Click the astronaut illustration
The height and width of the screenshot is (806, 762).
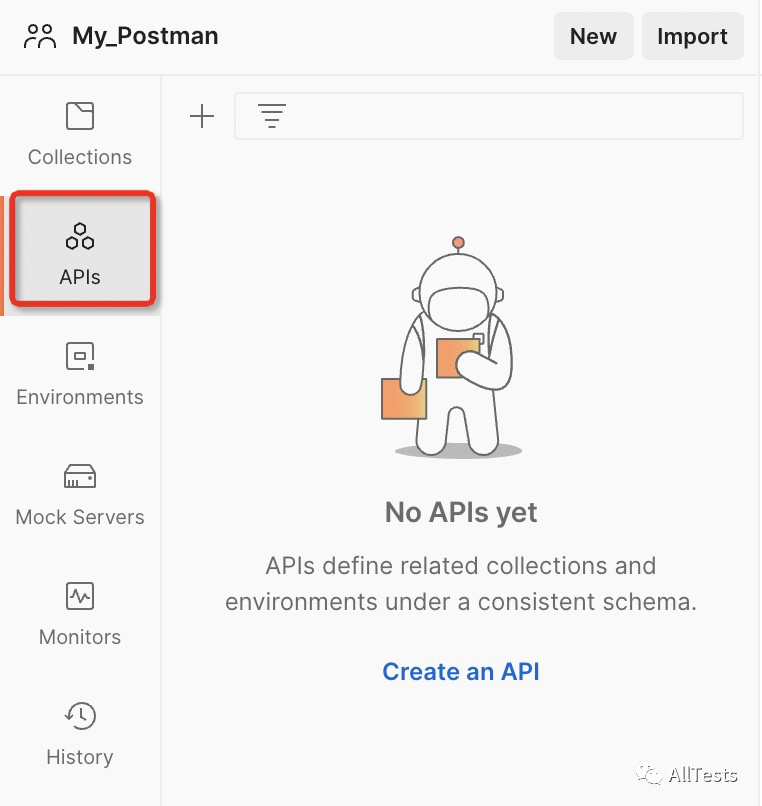452,347
